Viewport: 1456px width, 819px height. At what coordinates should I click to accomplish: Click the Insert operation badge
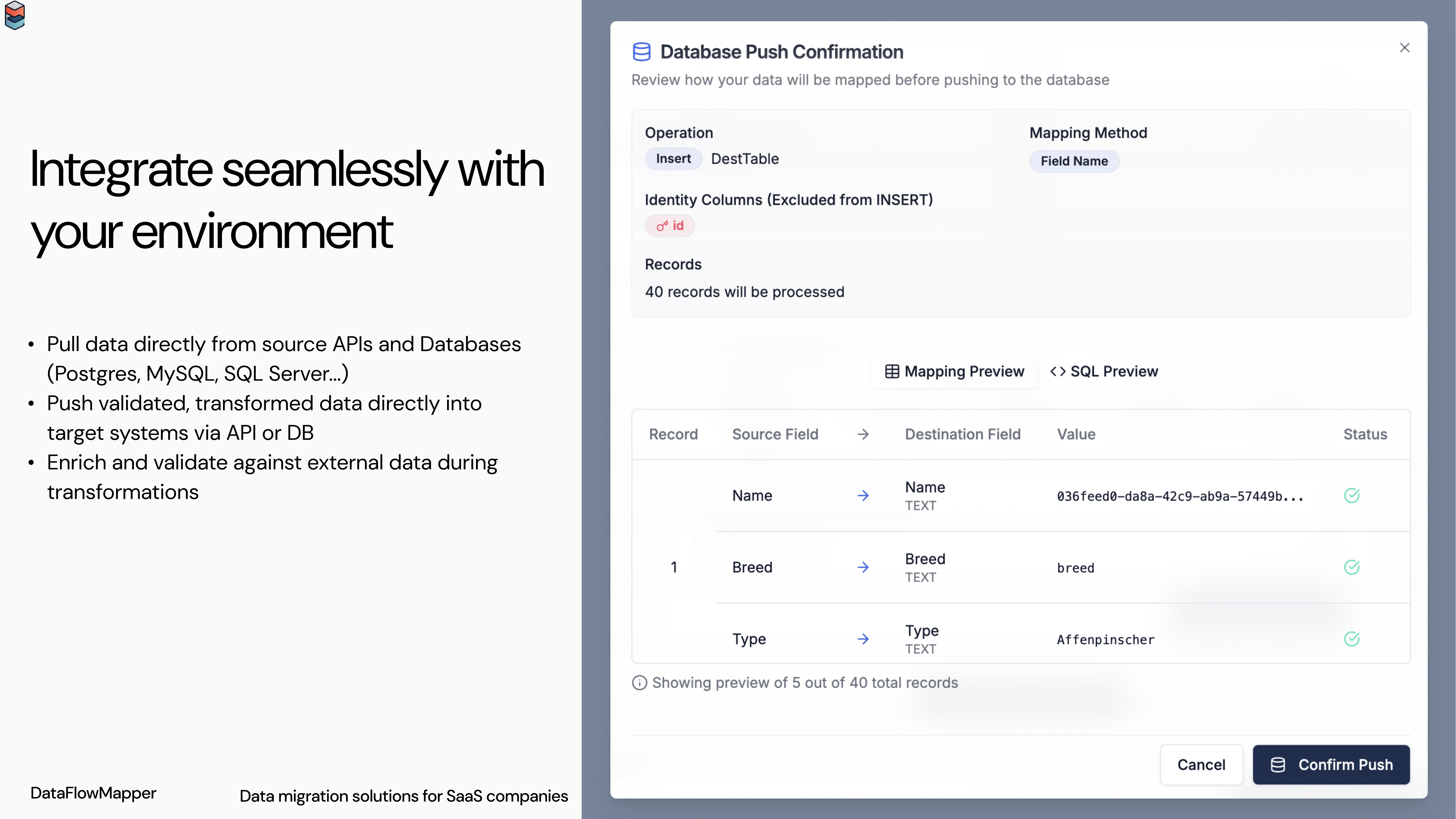coord(673,159)
